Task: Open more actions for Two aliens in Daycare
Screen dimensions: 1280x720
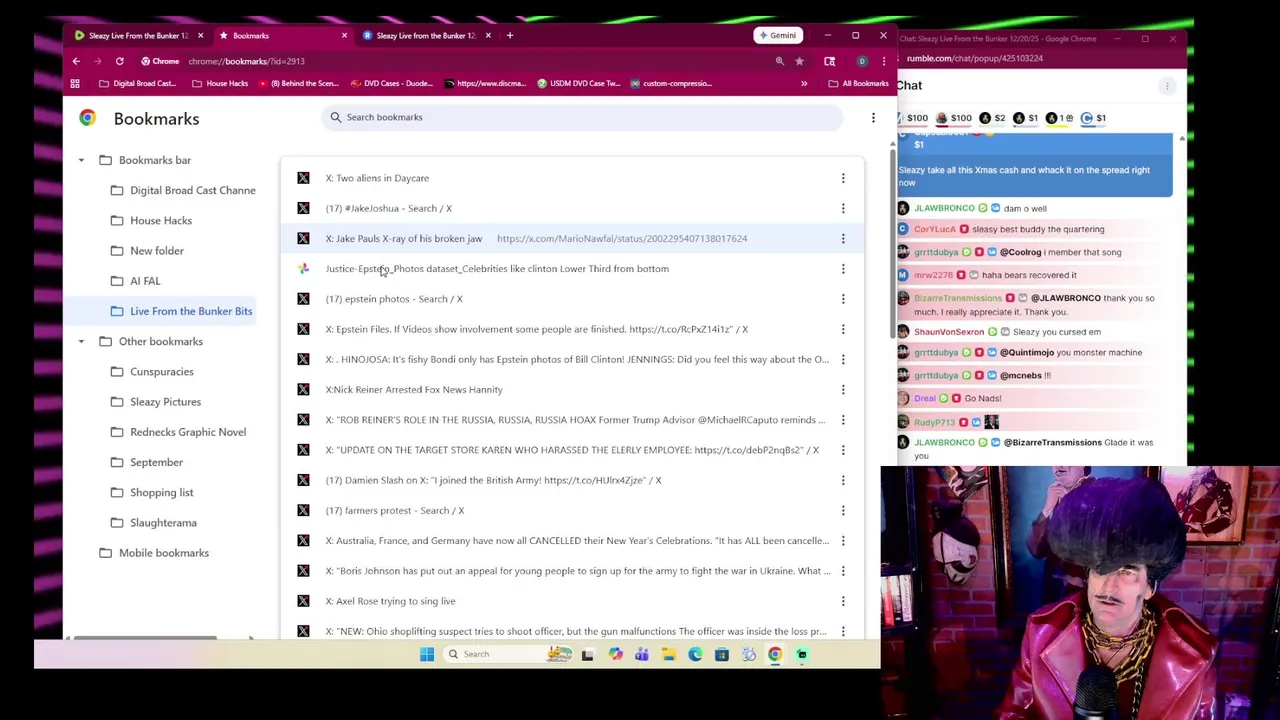Action: tap(843, 178)
